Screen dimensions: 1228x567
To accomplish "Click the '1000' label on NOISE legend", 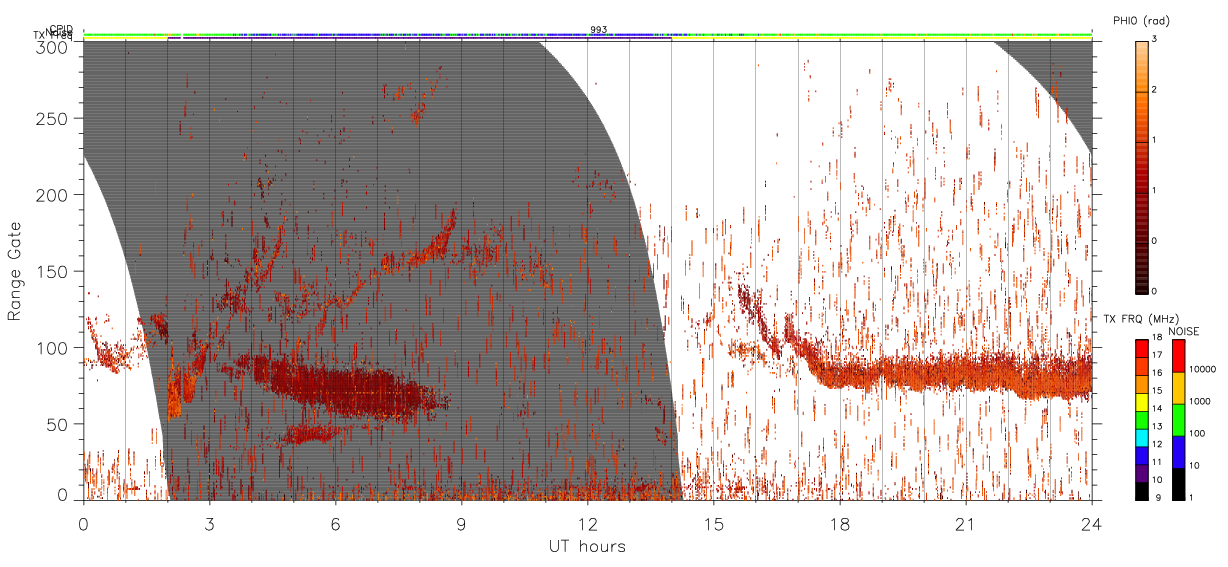I will [x=1200, y=401].
